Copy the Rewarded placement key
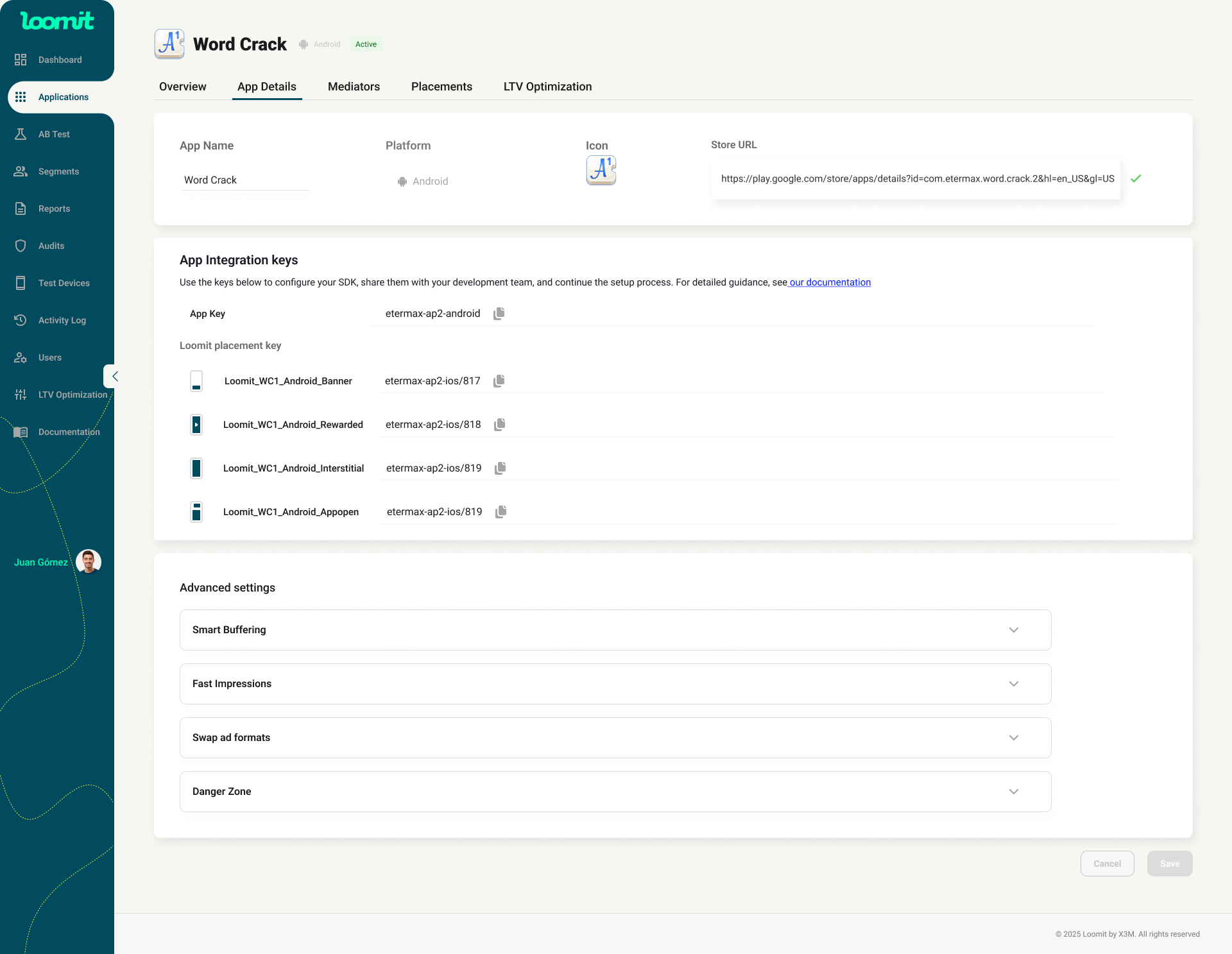Viewport: 1232px width, 954px height. [499, 425]
